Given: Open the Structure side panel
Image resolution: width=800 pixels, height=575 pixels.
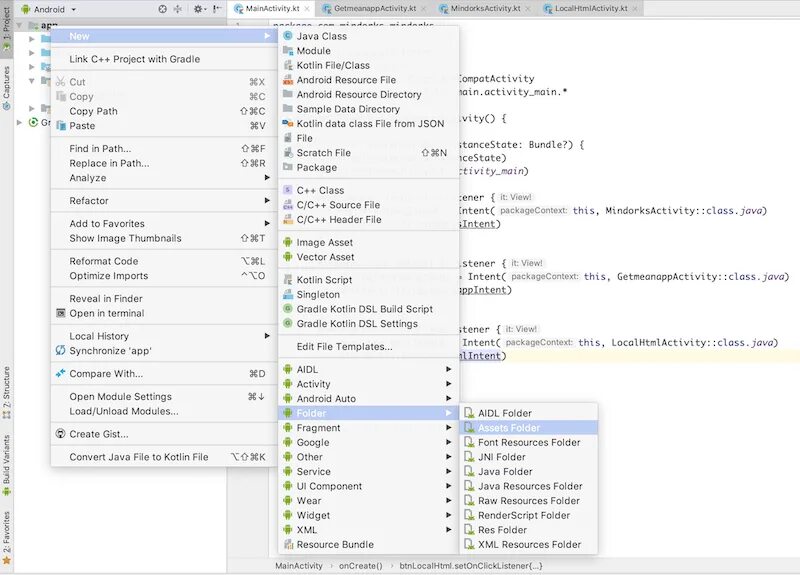Looking at the screenshot, I should pyautogui.click(x=7, y=392).
